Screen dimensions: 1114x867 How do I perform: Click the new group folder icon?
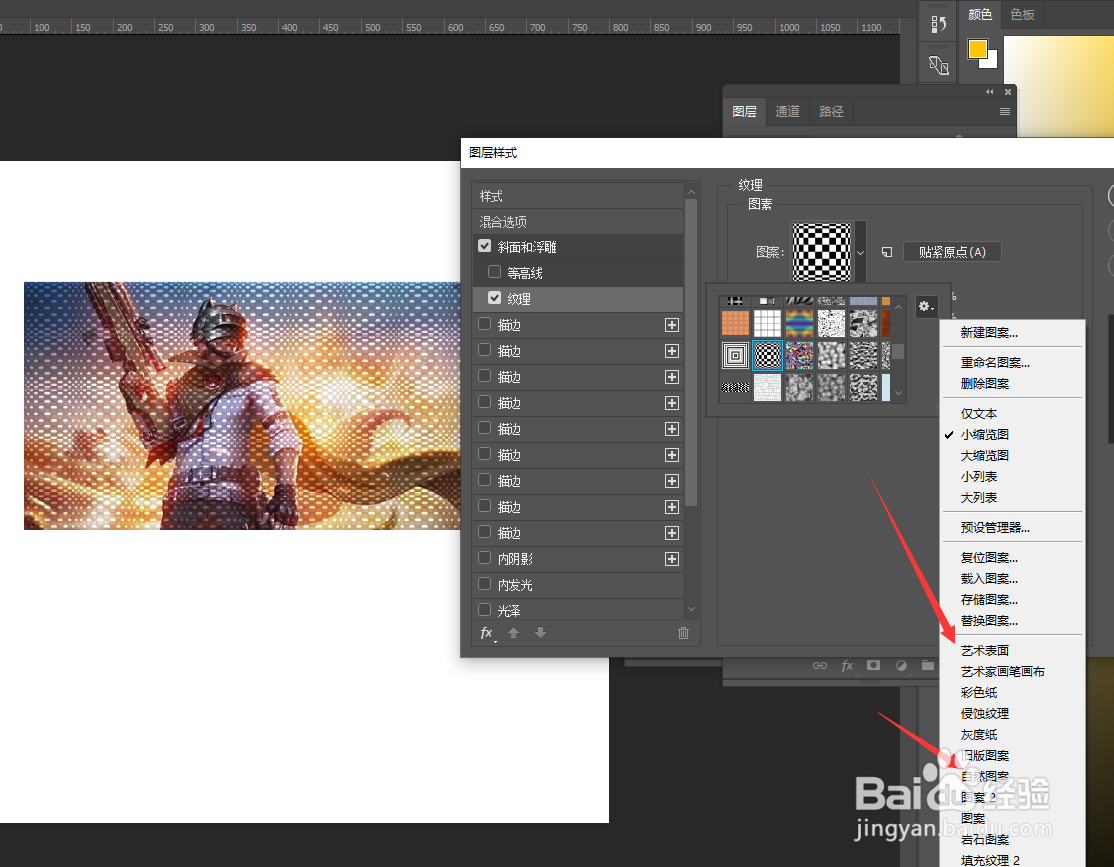tap(928, 666)
